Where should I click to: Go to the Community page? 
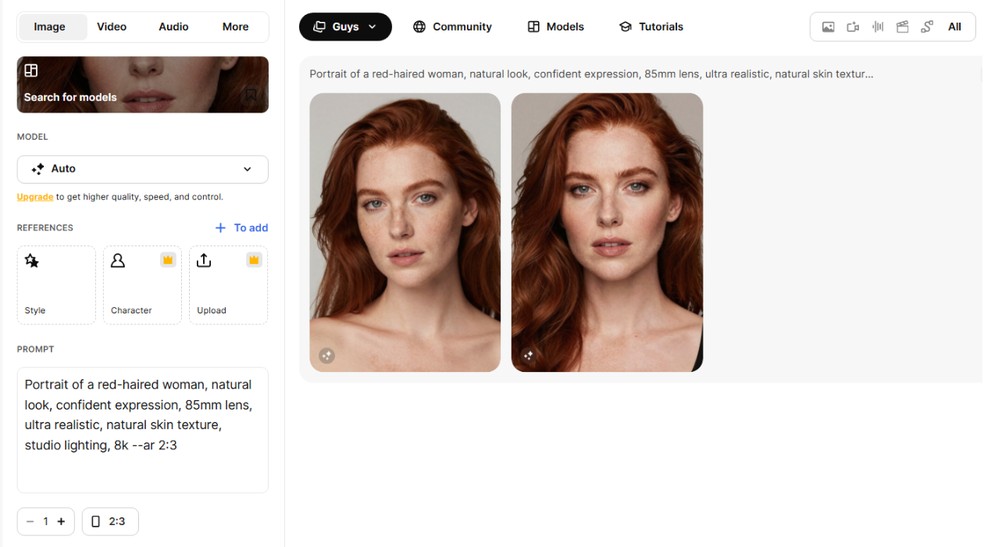coord(452,27)
